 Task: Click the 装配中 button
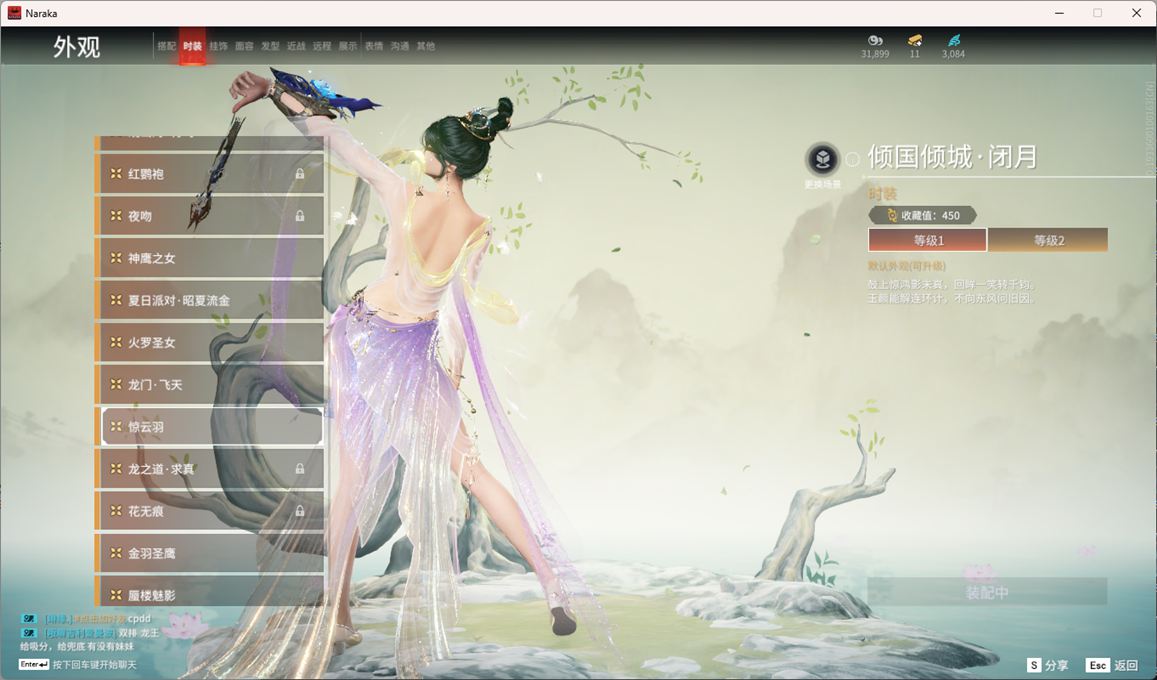click(x=987, y=592)
